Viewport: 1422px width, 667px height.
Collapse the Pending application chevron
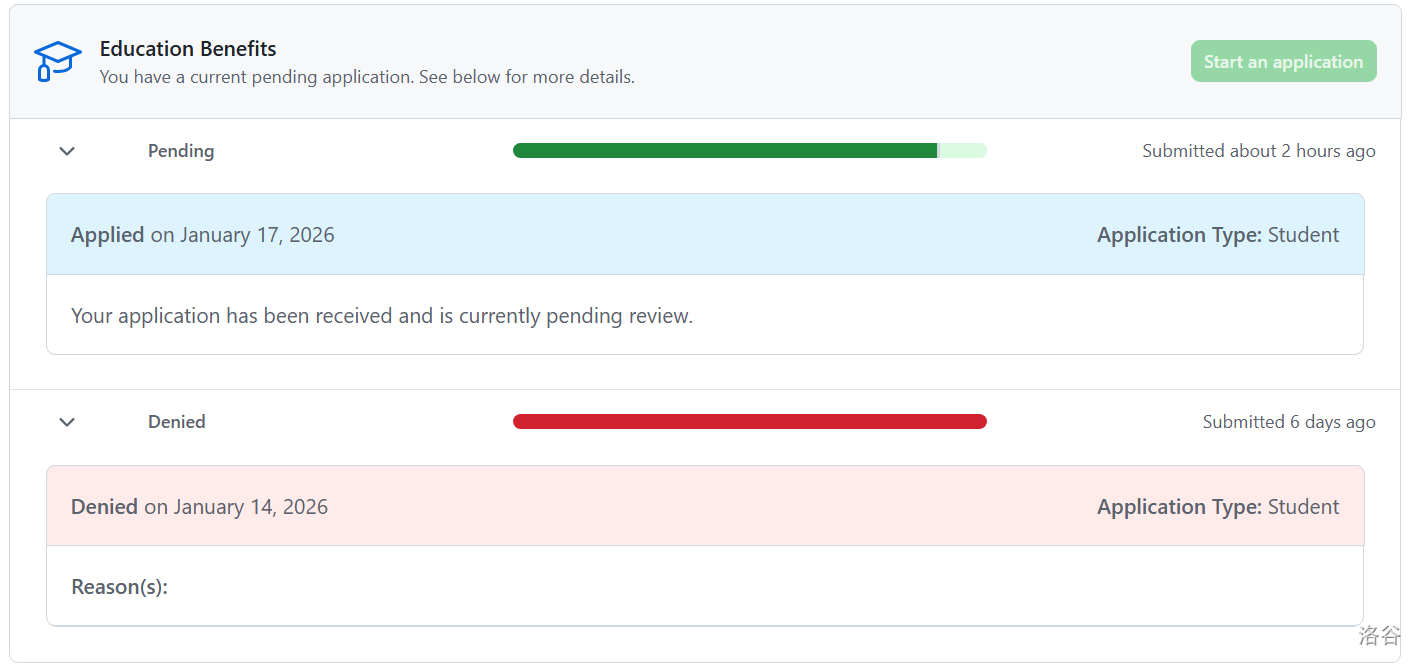pyautogui.click(x=67, y=151)
